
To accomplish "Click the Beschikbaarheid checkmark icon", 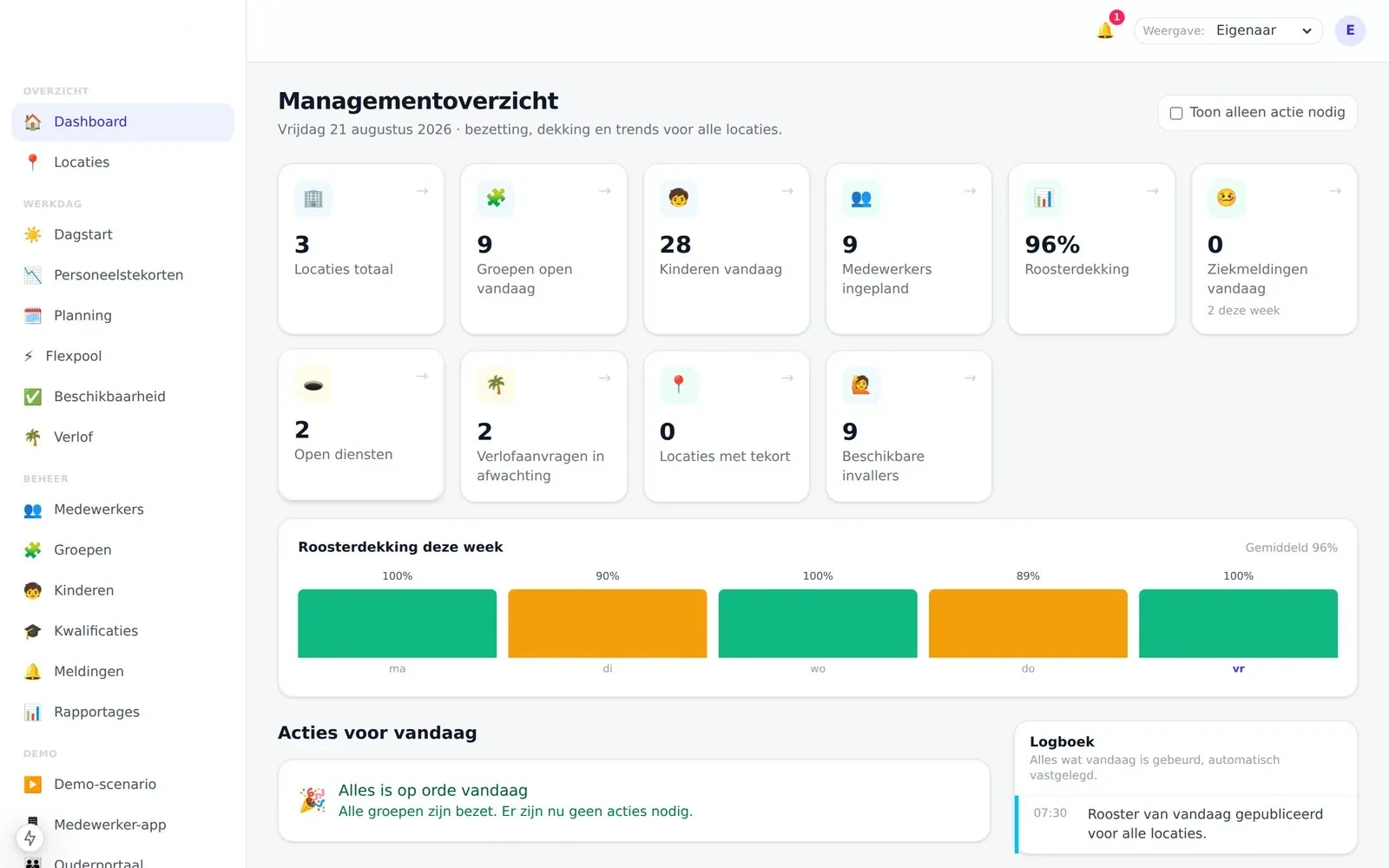I will click(x=33, y=397).
